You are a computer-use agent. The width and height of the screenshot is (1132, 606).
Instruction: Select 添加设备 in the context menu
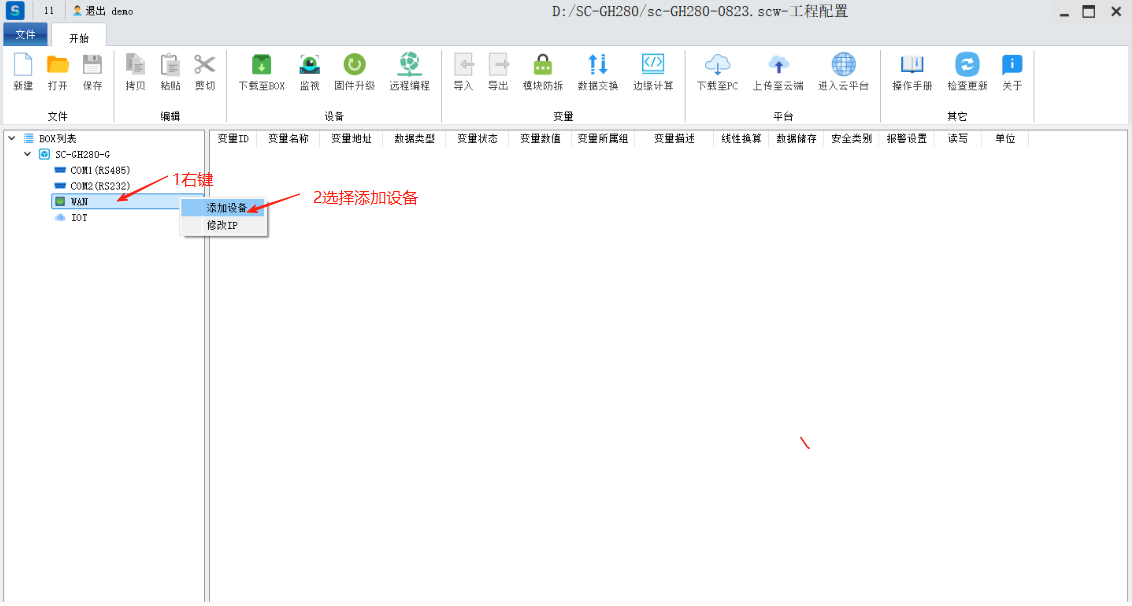(x=225, y=208)
